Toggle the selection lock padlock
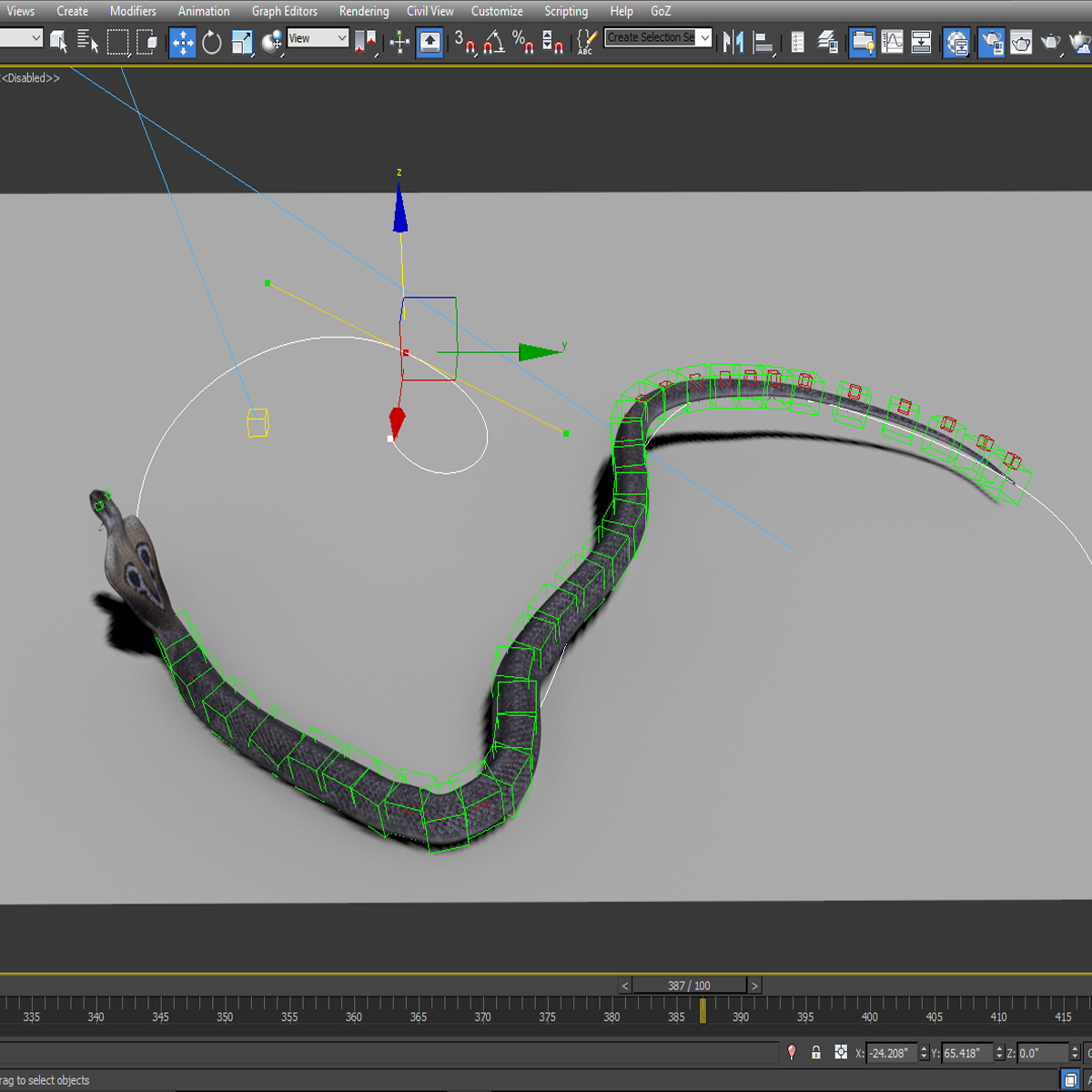The image size is (1092, 1092). click(x=815, y=1052)
